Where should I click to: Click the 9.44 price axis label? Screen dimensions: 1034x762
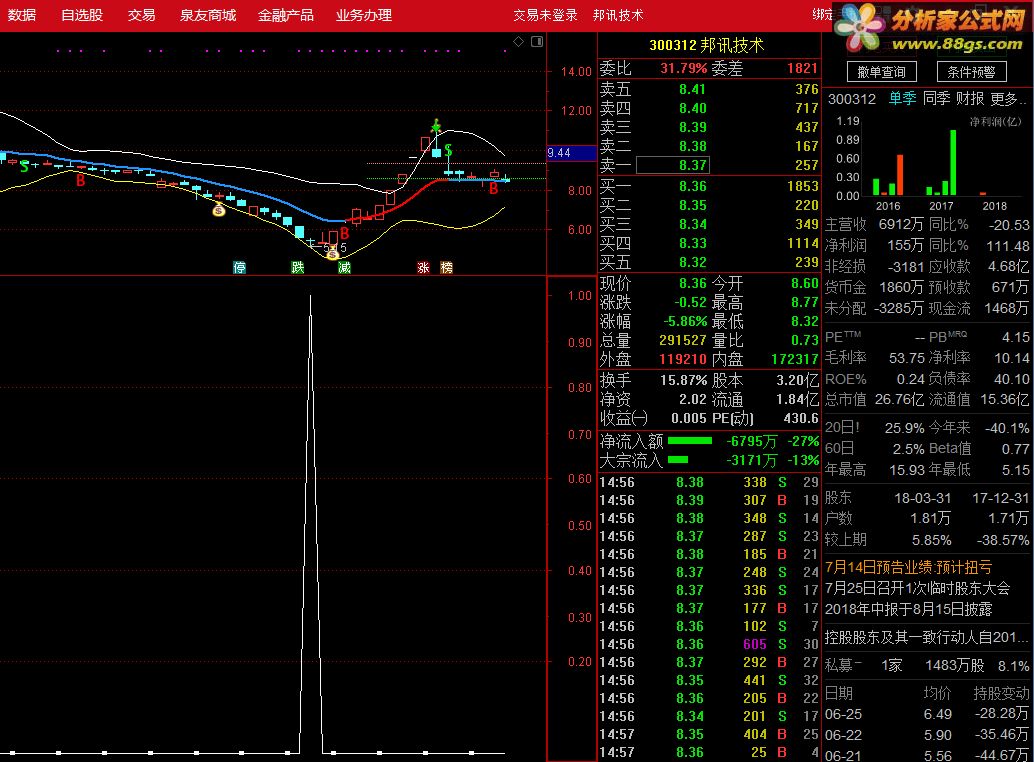[x=571, y=153]
